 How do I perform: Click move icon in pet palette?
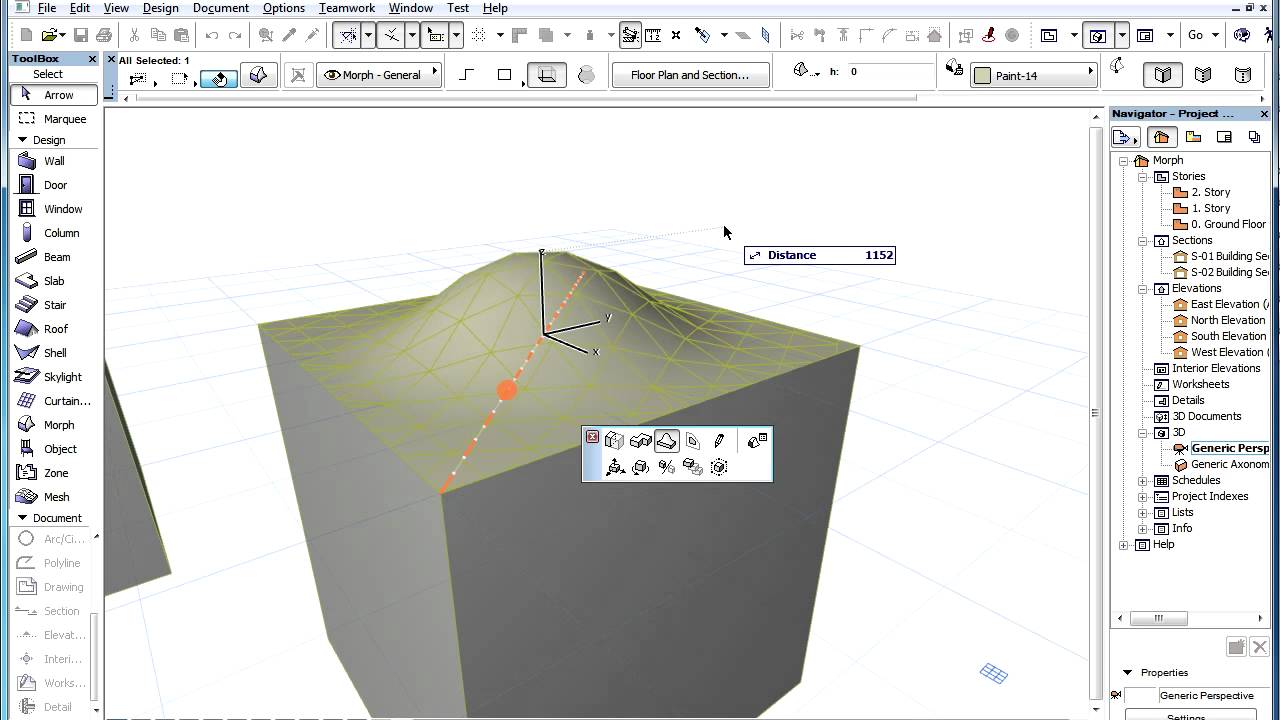615,467
